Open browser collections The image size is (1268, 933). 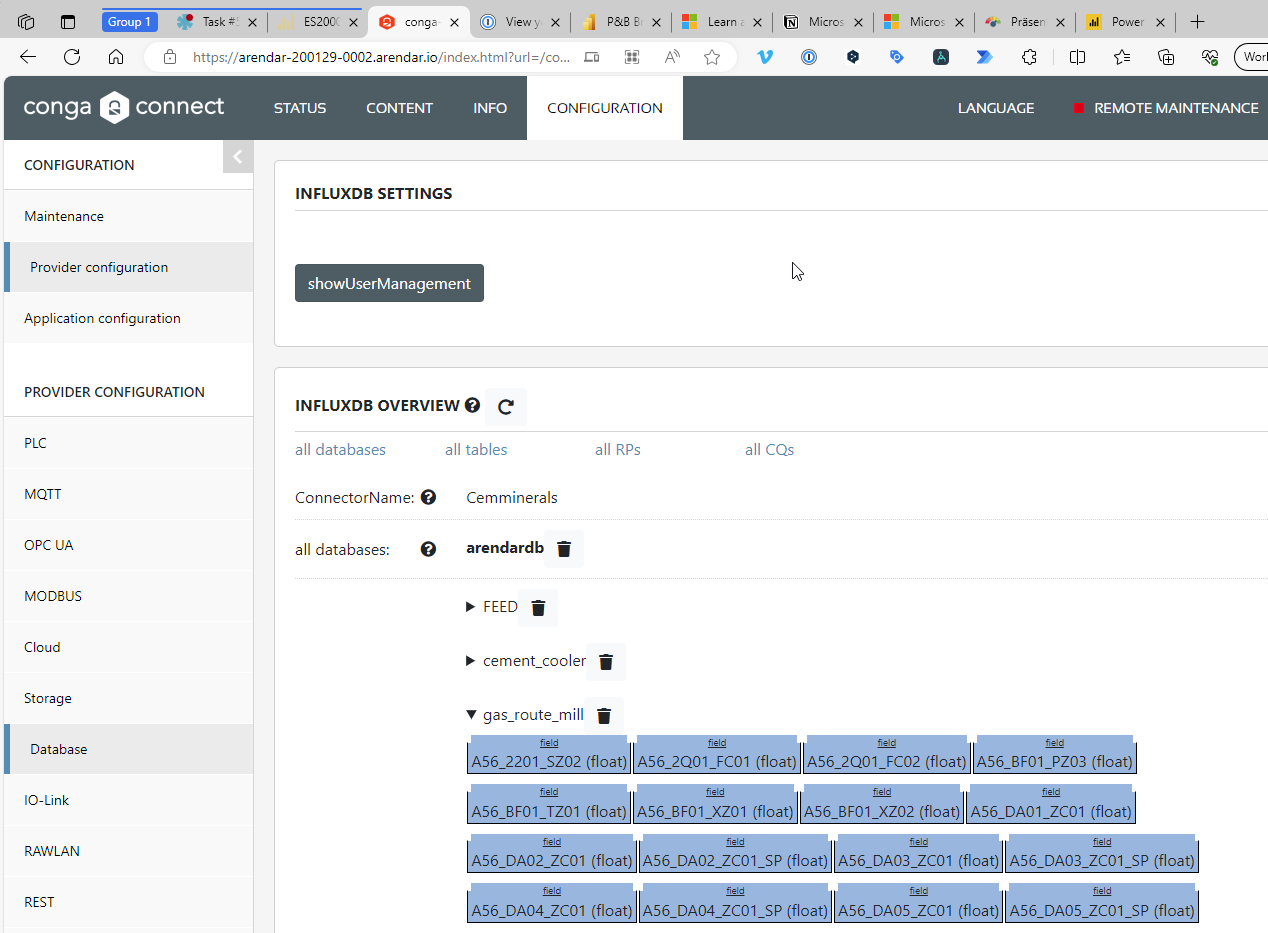point(1166,57)
